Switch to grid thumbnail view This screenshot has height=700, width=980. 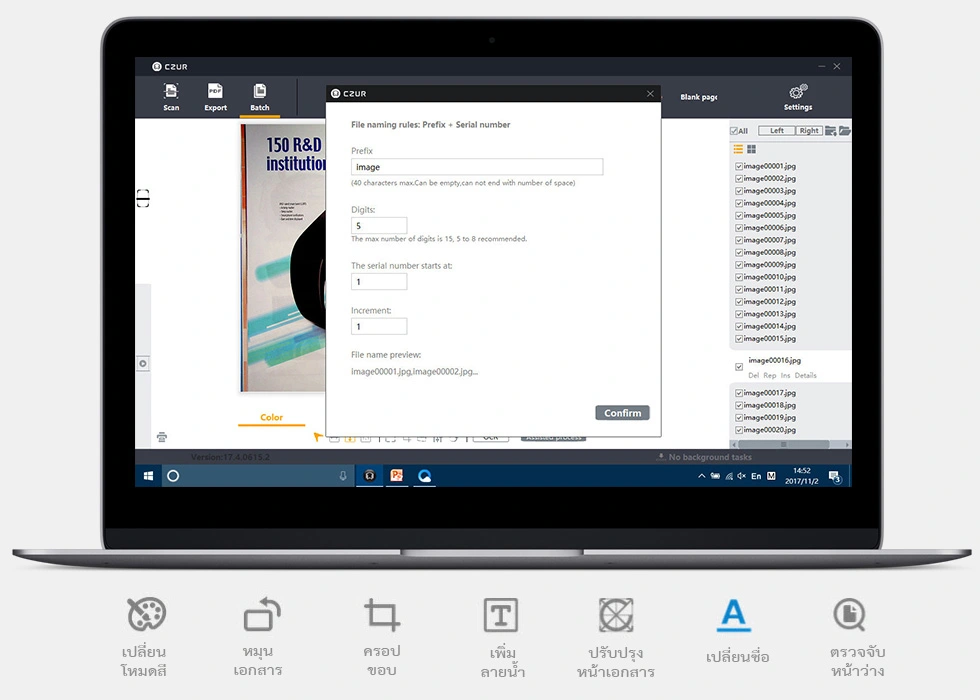tap(752, 149)
